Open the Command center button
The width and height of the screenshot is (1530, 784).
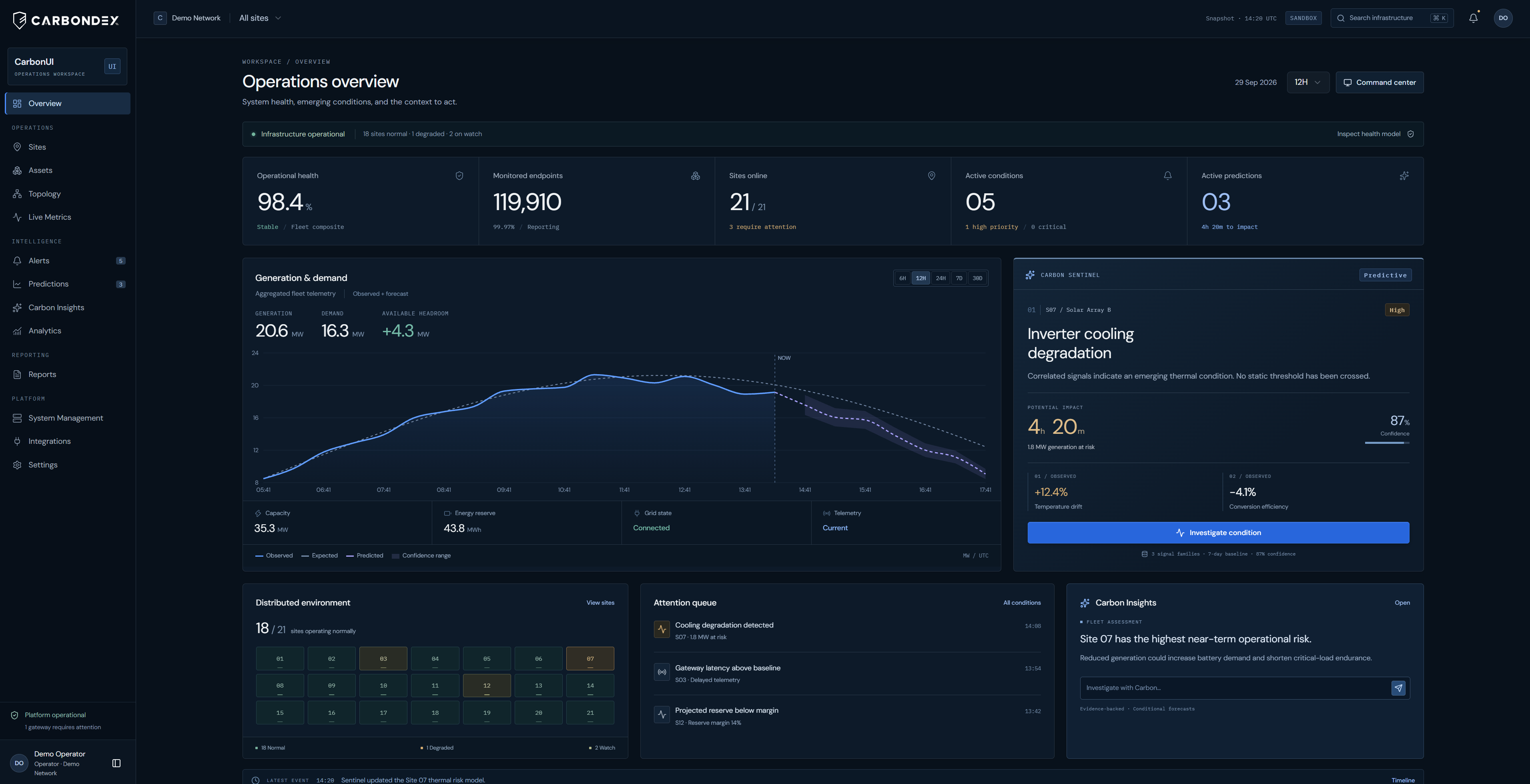[x=1379, y=82]
